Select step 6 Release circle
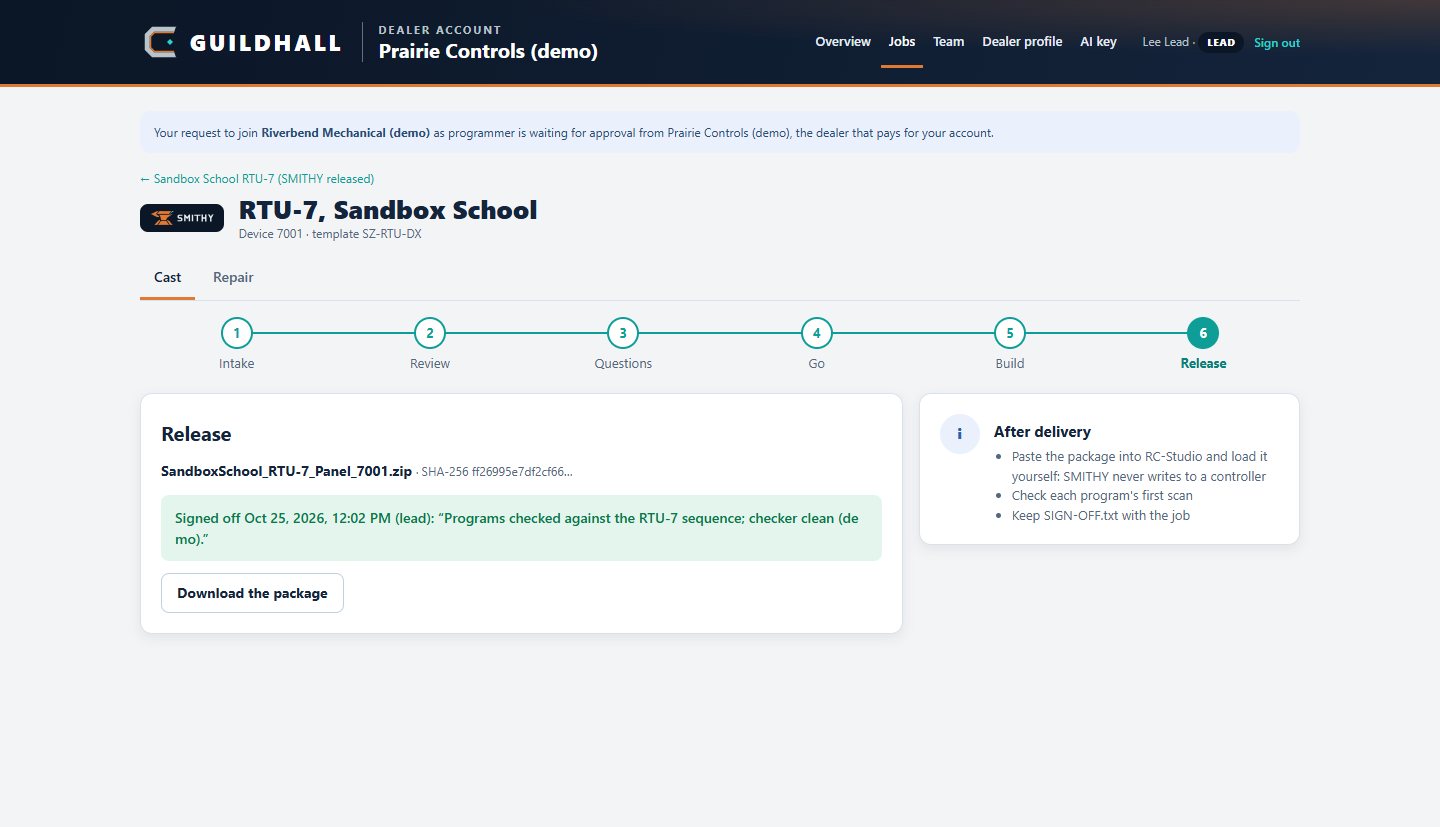The image size is (1440, 827). point(1203,334)
